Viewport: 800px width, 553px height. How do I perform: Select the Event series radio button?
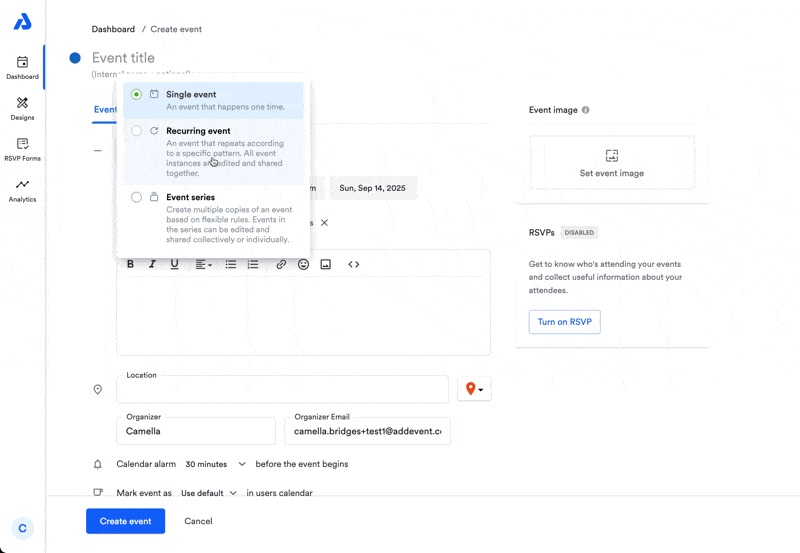pos(136,197)
